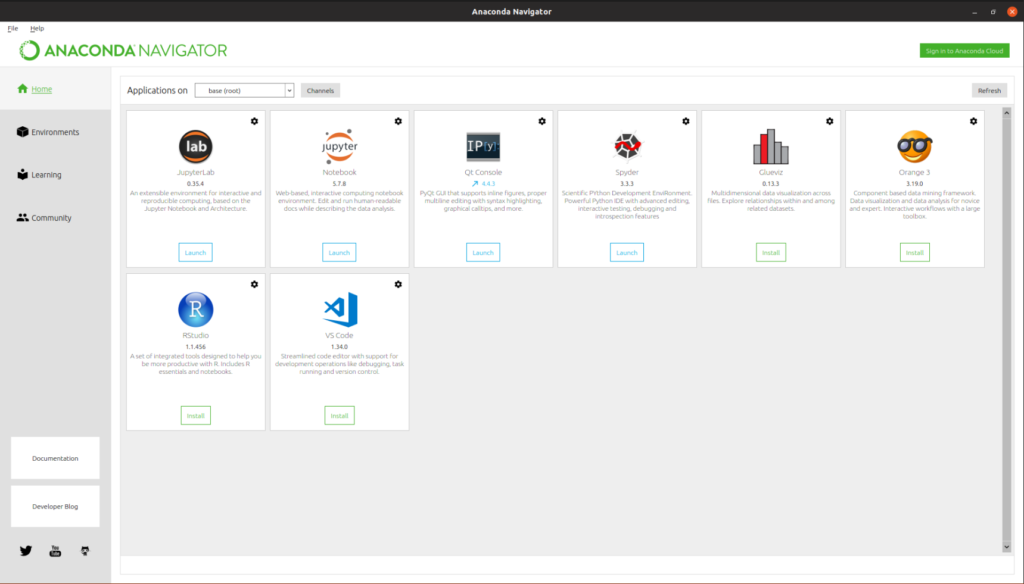Click Glueviz version '0.13.3'
This screenshot has width=1024, height=584.
[x=771, y=184]
